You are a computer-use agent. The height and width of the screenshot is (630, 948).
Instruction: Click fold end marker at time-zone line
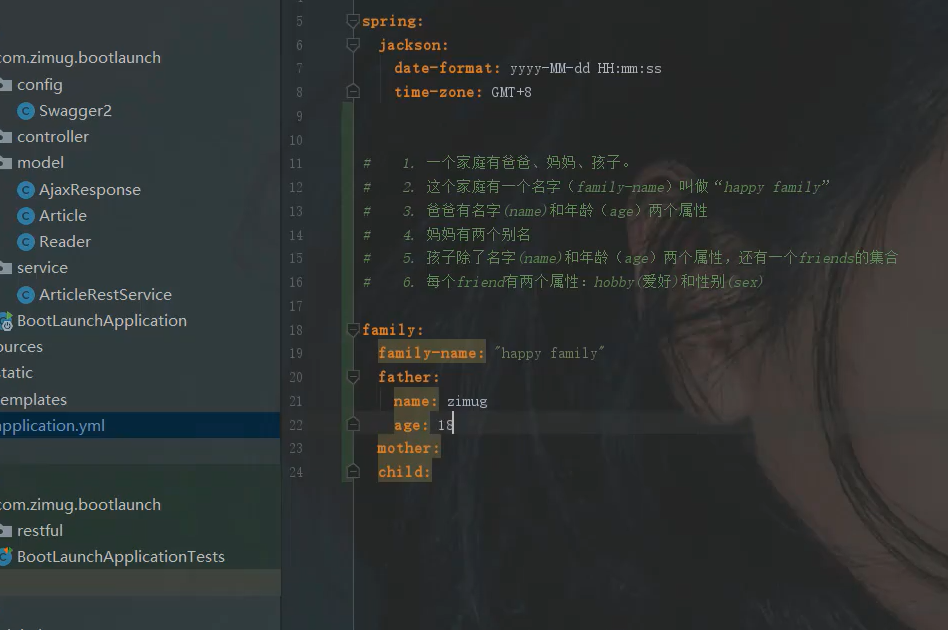click(353, 92)
